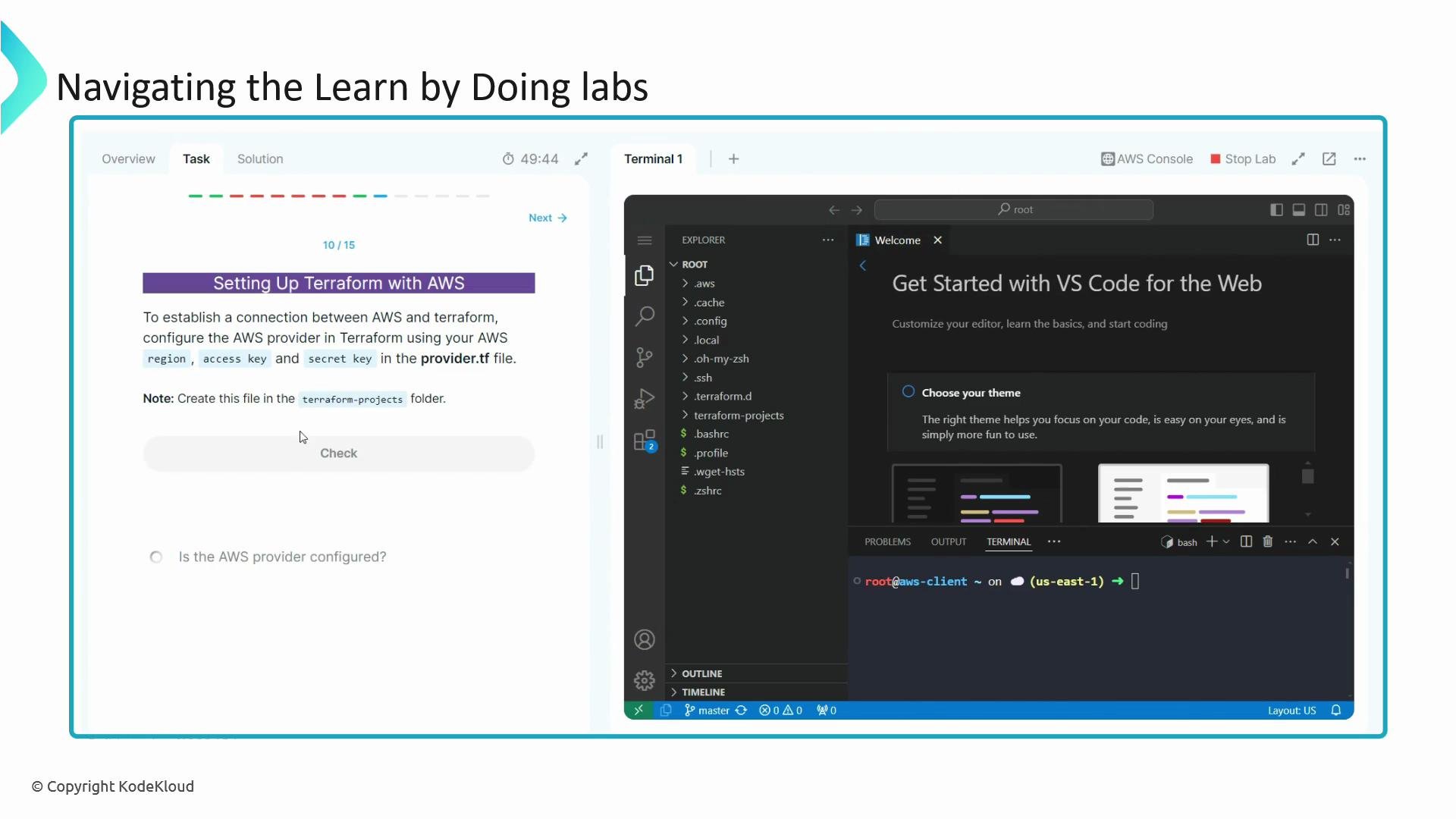Select the Task tab

196,158
